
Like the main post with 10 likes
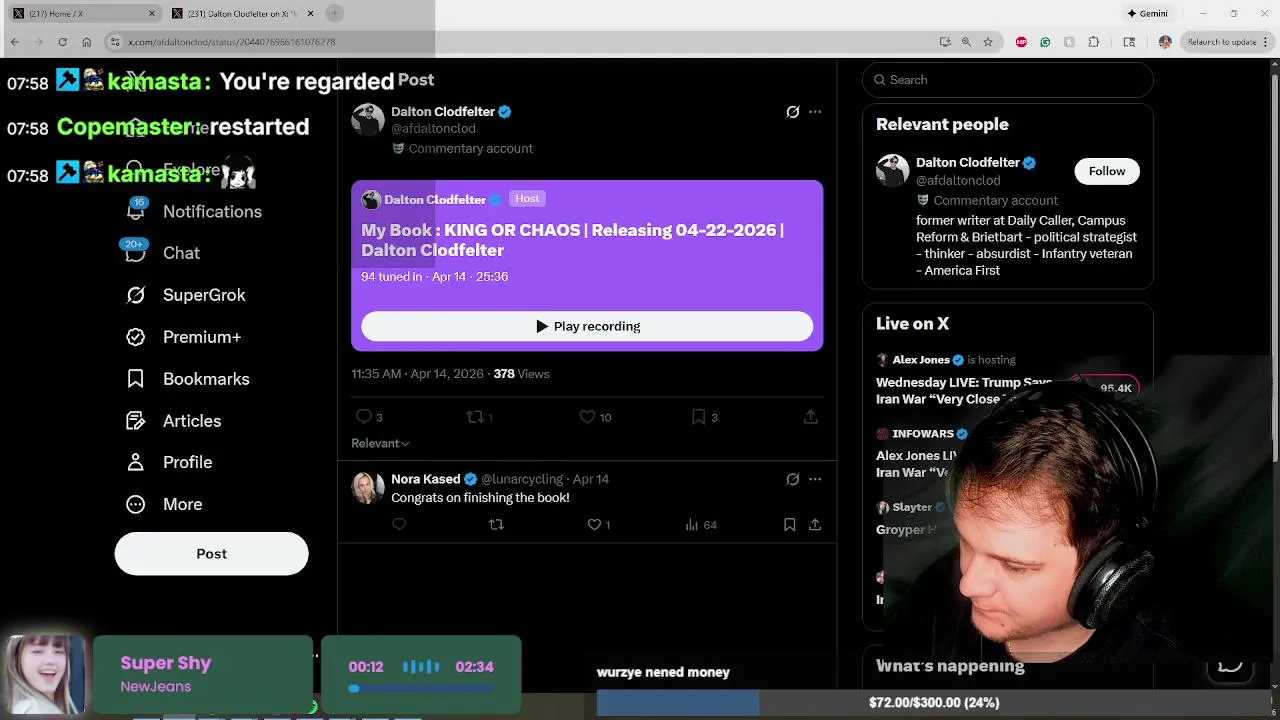(587, 416)
